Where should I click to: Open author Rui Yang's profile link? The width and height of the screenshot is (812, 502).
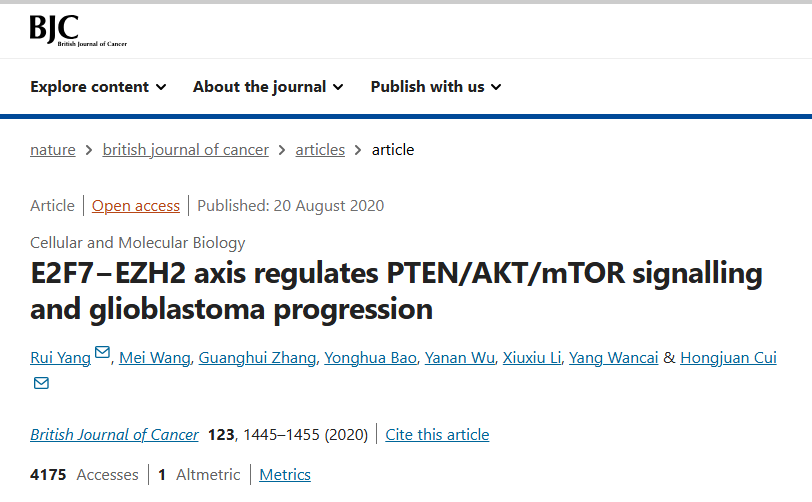coord(61,357)
